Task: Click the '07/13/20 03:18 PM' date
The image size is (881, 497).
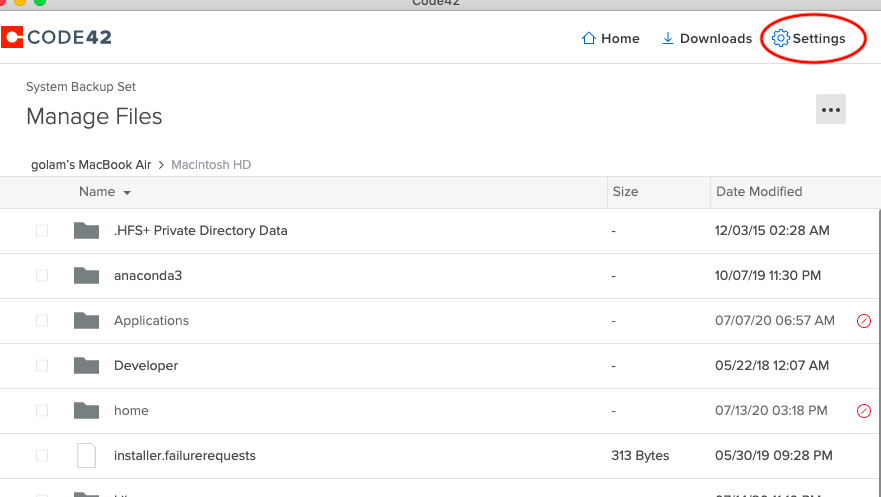Action: click(x=771, y=410)
